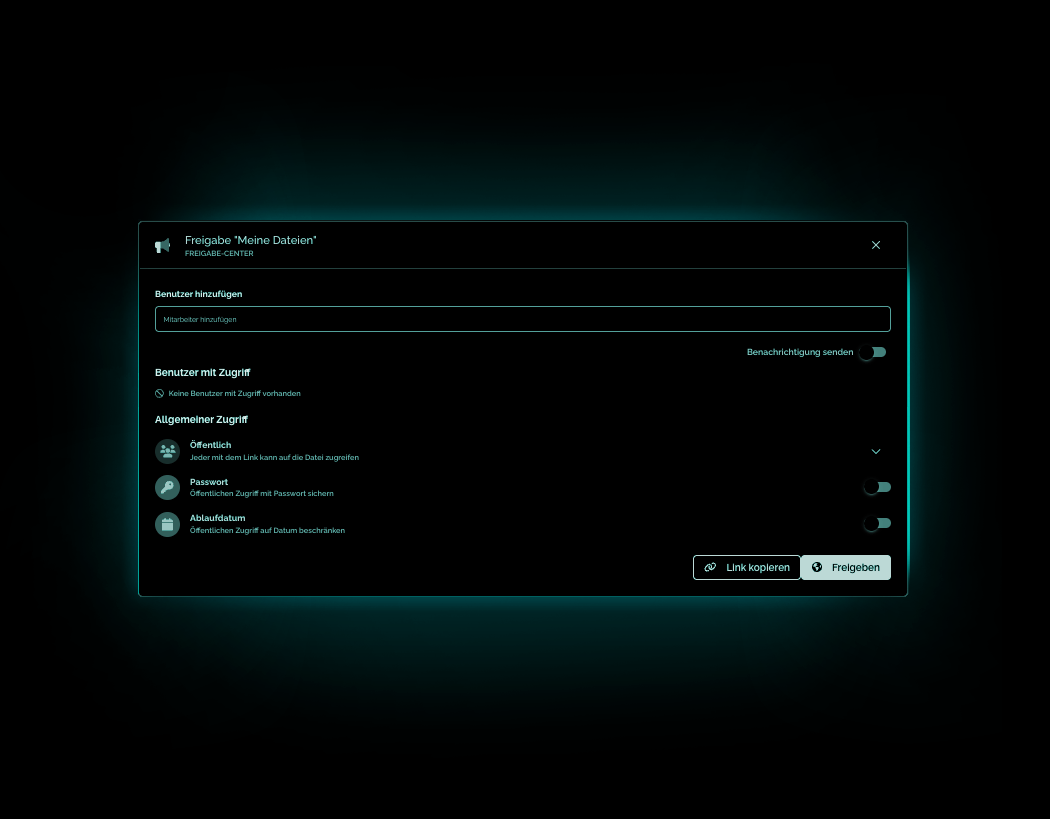The image size is (1050, 819).
Task: Focus the Mitarbeiter hinzufügen input field
Action: tap(522, 320)
